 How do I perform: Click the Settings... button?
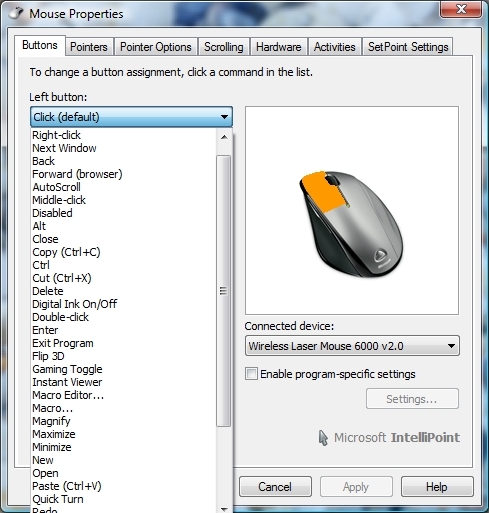[x=412, y=399]
